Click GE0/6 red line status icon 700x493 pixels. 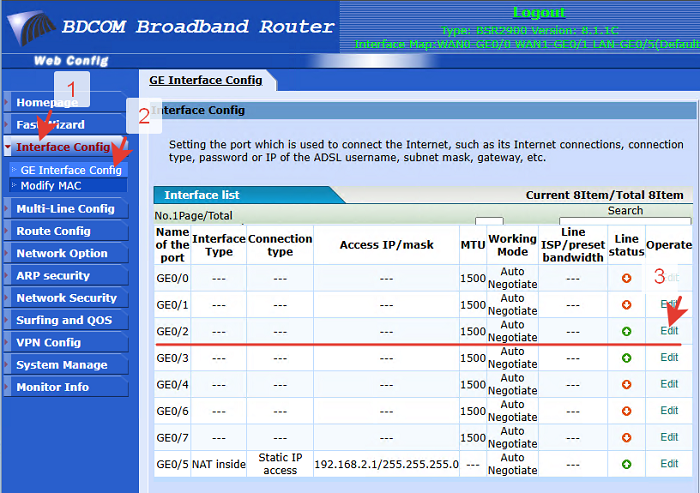coord(626,411)
